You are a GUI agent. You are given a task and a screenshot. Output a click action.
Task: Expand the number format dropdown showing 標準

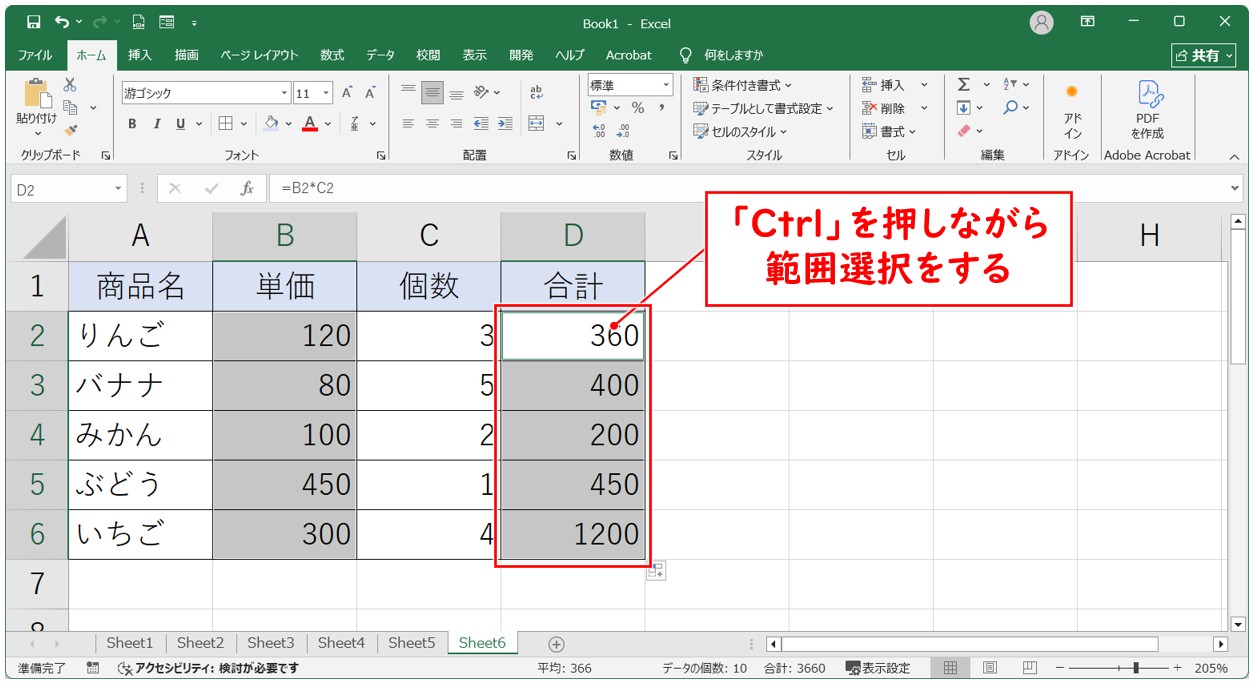[665, 85]
